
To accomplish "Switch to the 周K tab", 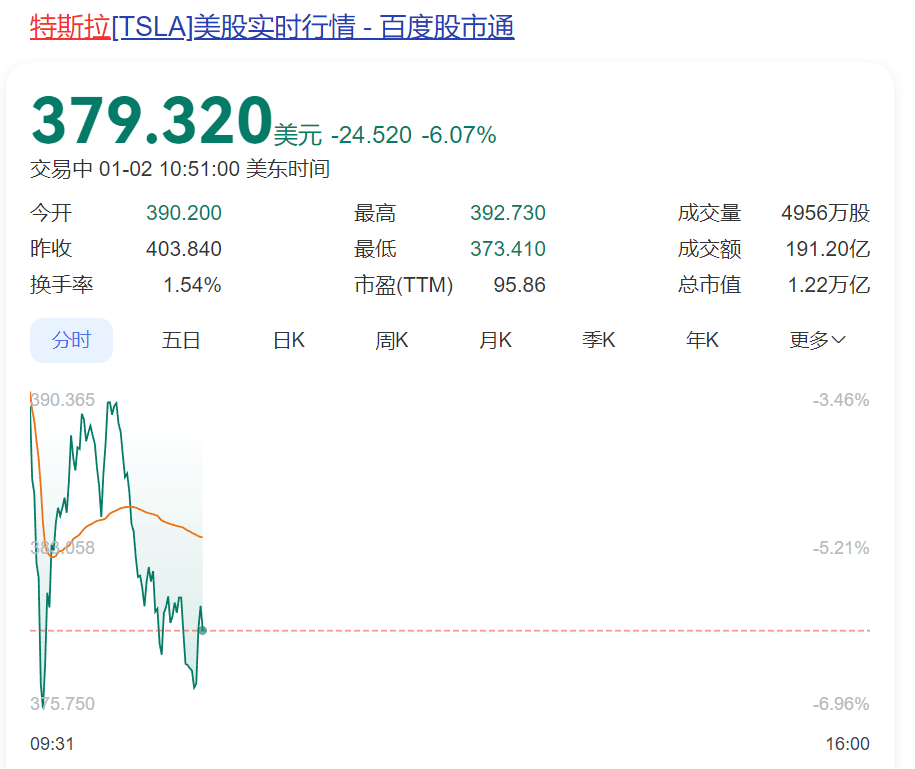I will click(x=391, y=340).
